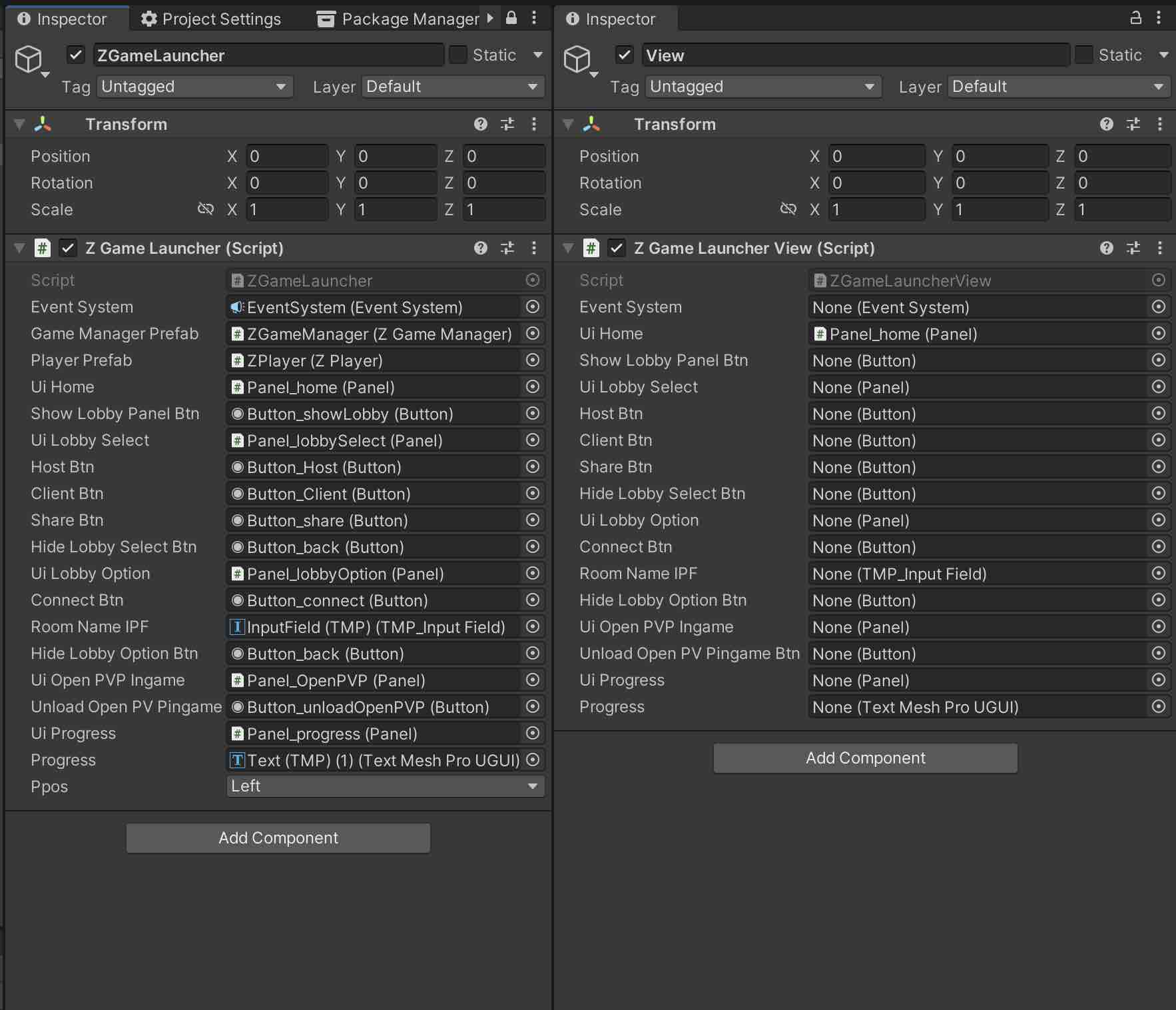Click Add Component under View

(x=866, y=758)
